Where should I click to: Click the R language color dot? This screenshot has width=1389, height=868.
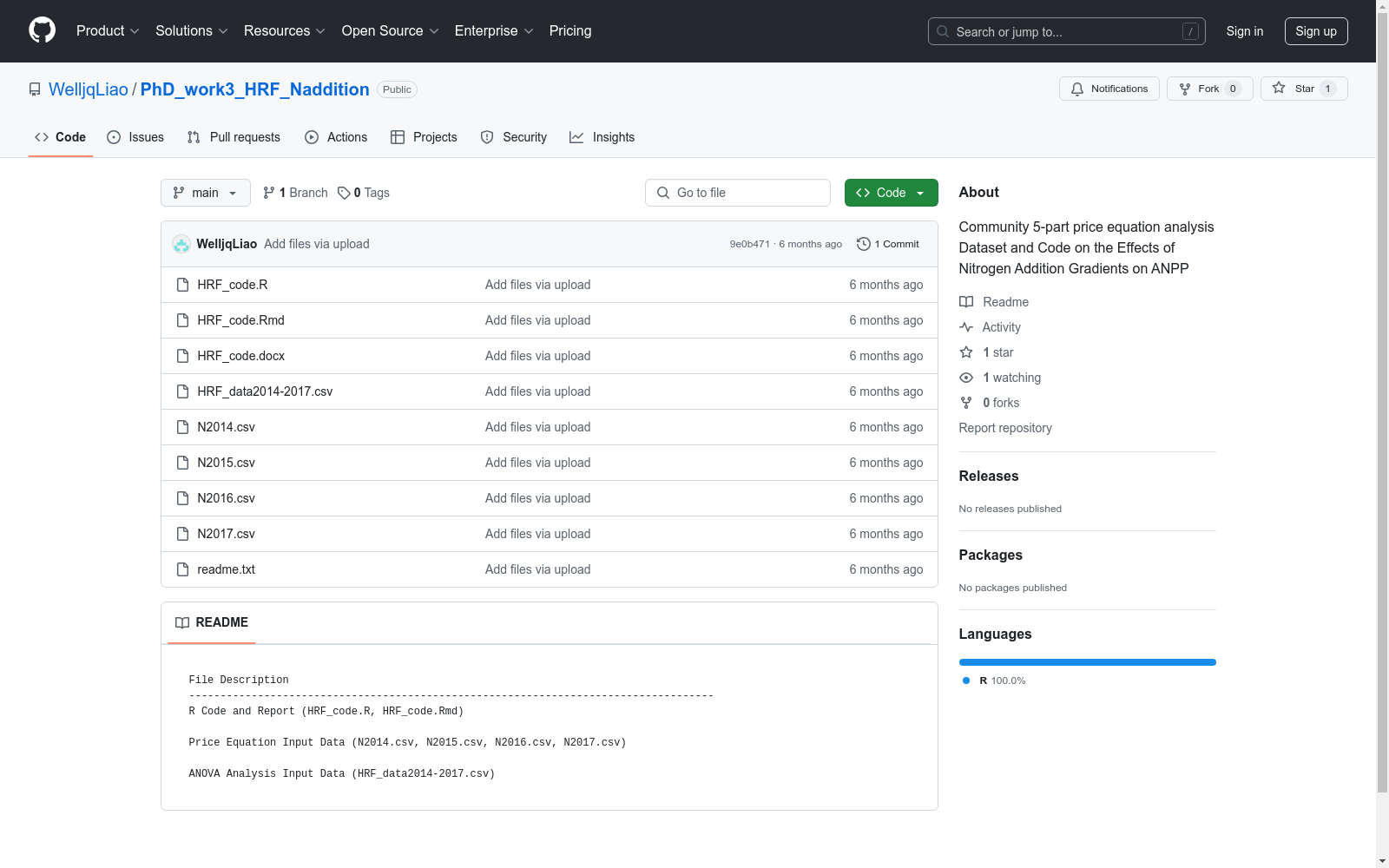pyautogui.click(x=966, y=681)
